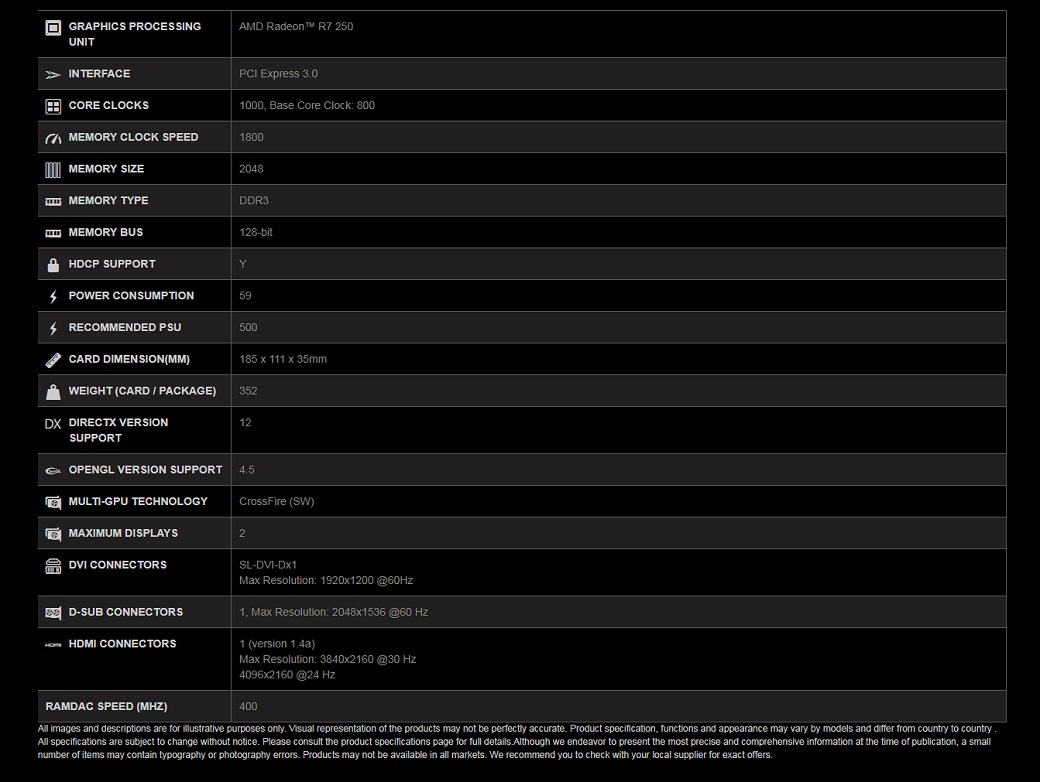Click the Weight kettlebell icon

53,391
